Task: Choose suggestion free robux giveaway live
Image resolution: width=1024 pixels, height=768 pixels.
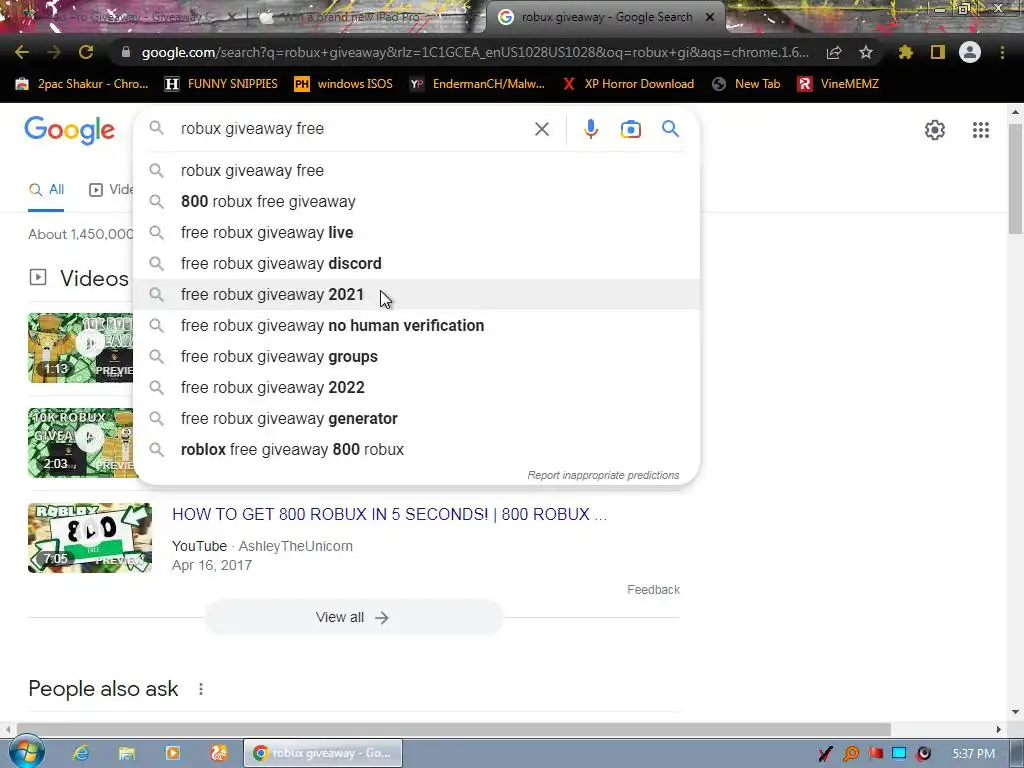Action: pos(417,232)
